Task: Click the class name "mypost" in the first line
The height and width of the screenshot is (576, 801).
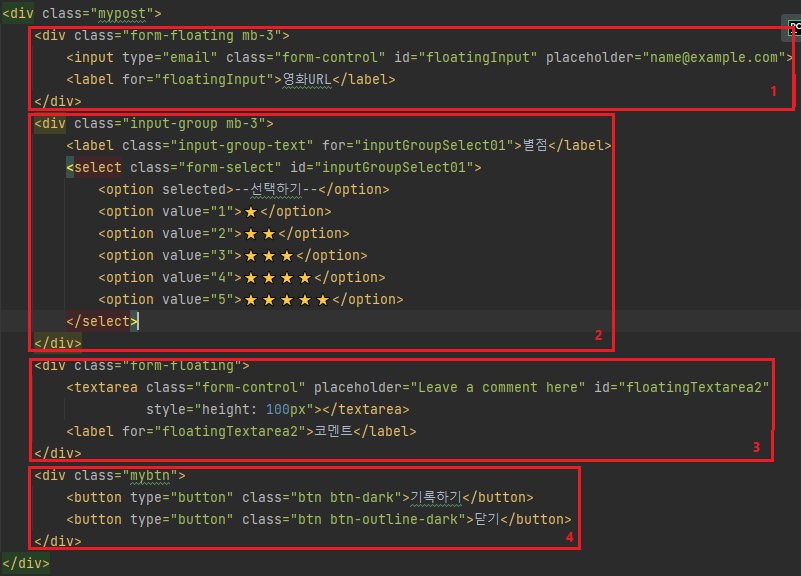Action: pyautogui.click(x=122, y=14)
